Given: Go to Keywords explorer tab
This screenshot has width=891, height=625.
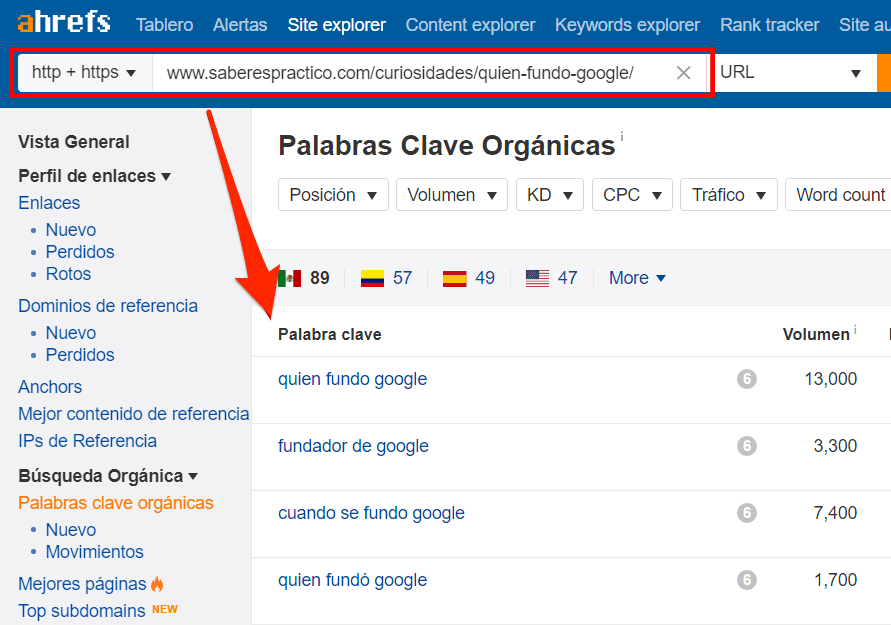Looking at the screenshot, I should tap(627, 25).
